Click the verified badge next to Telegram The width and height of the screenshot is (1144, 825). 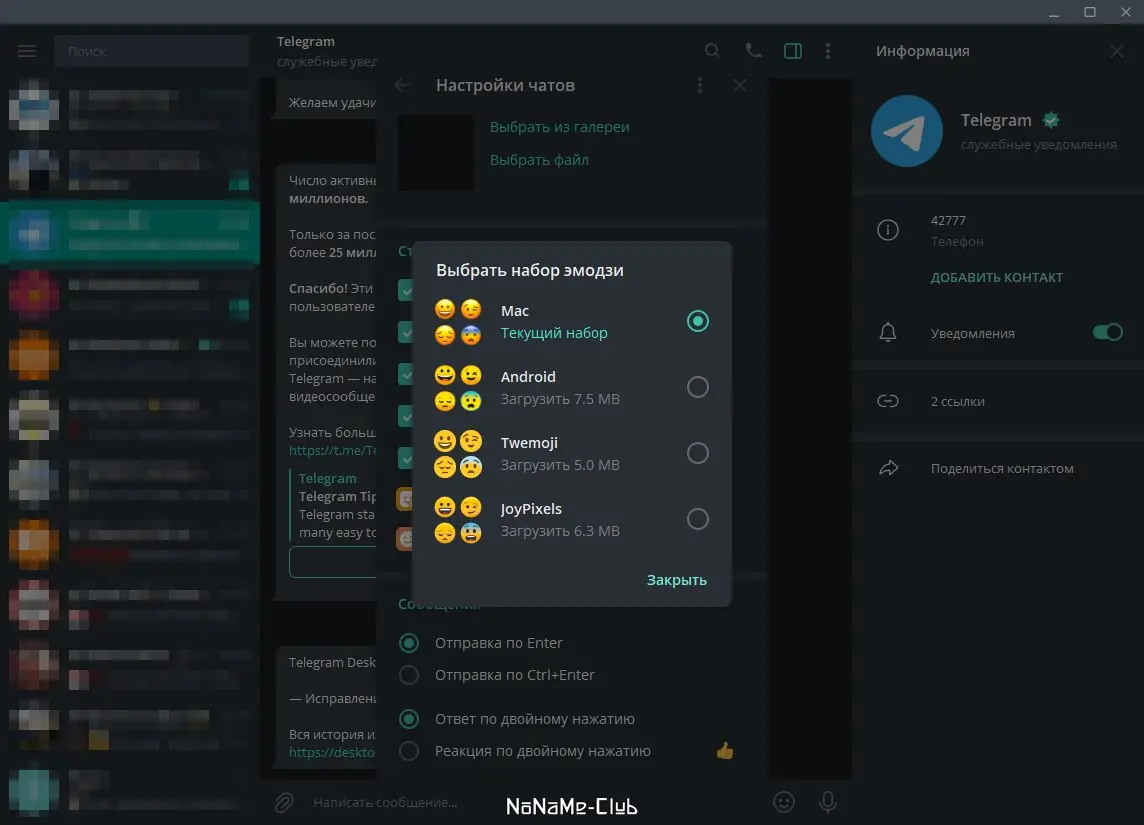1051,120
